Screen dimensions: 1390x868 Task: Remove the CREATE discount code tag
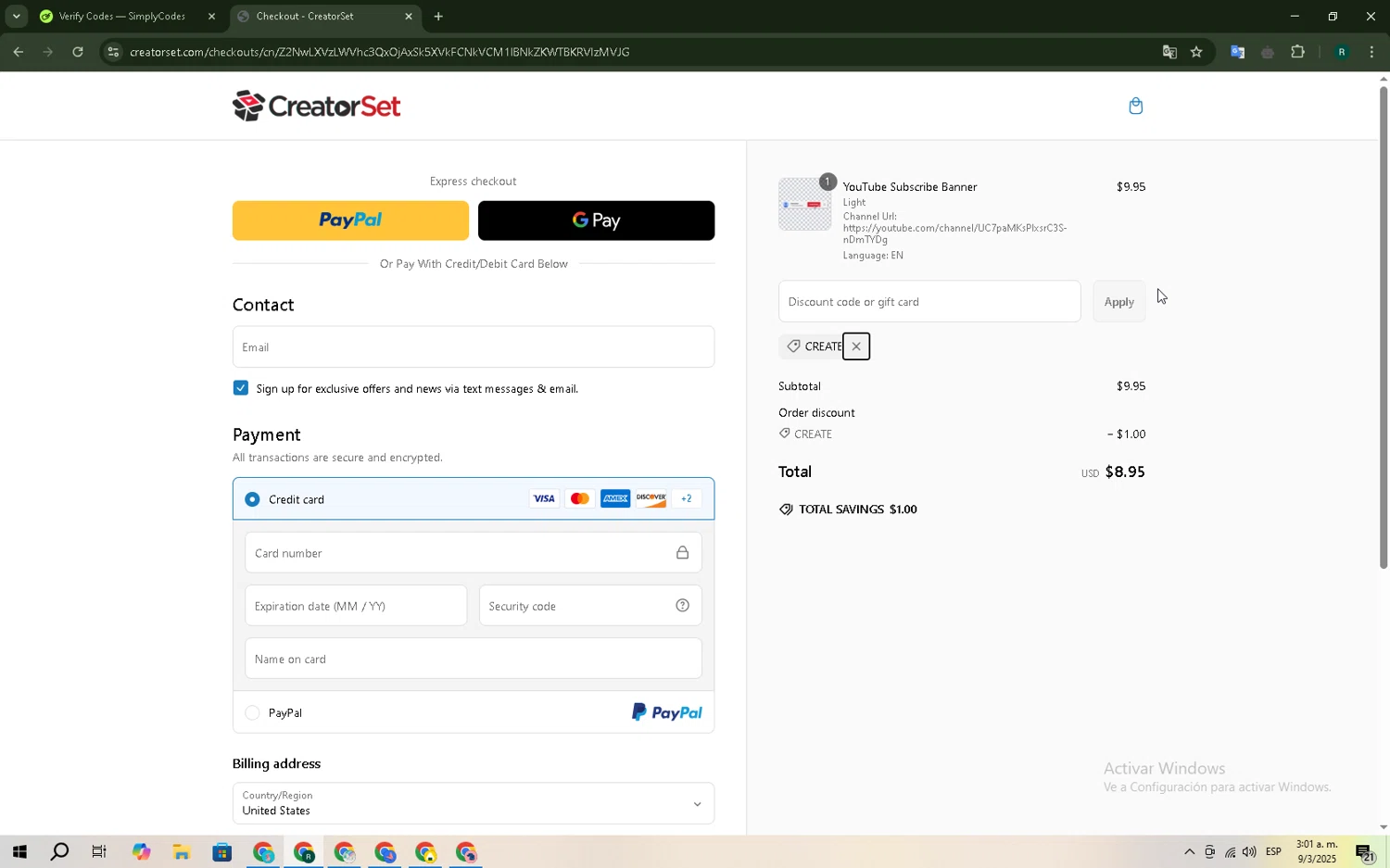point(856,346)
